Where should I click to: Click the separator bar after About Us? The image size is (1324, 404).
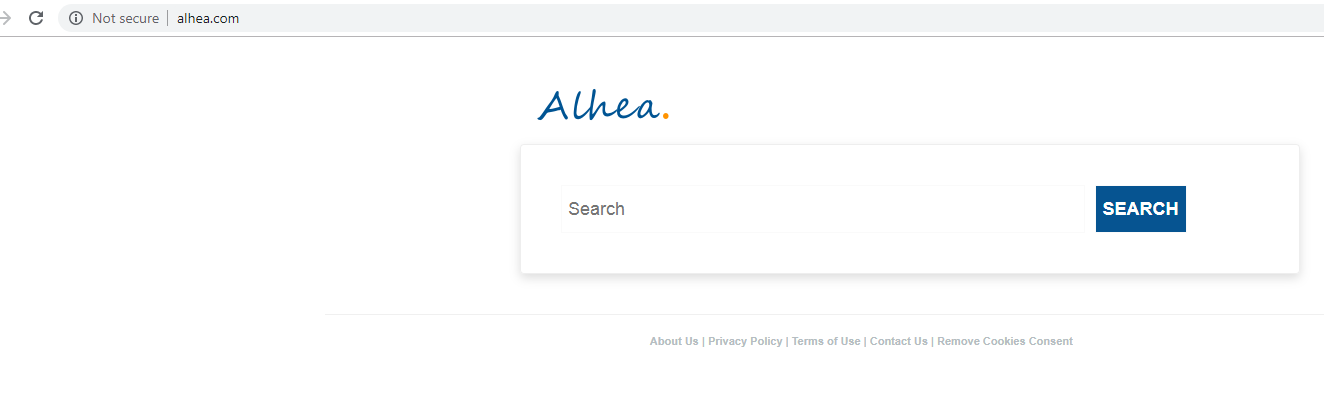pyautogui.click(x=703, y=341)
